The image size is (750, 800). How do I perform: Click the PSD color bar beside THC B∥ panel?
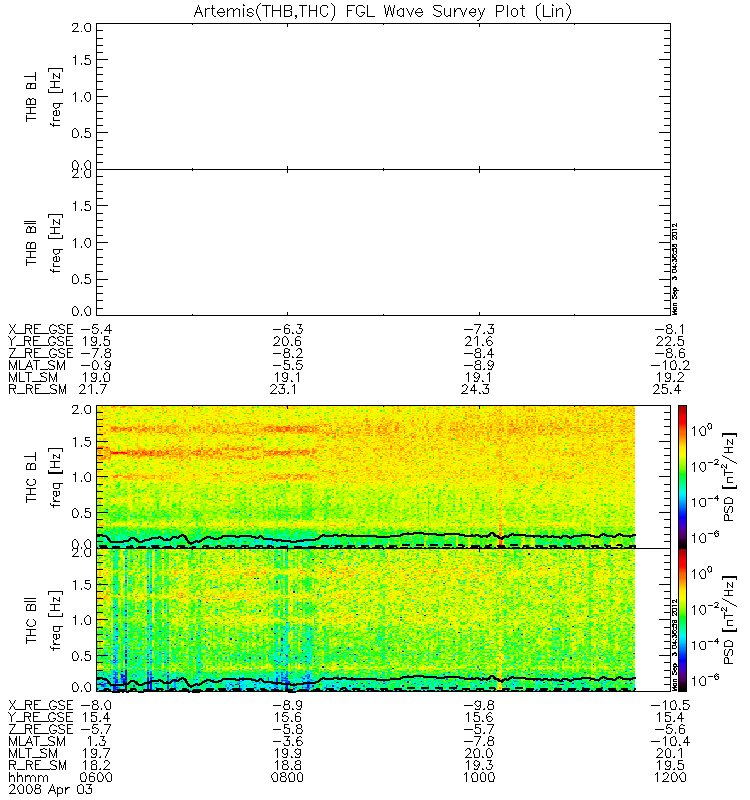682,620
